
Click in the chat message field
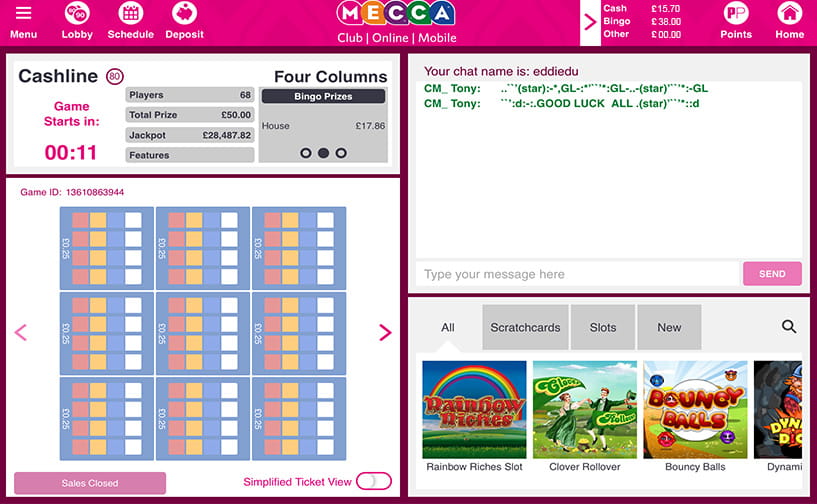tap(577, 274)
